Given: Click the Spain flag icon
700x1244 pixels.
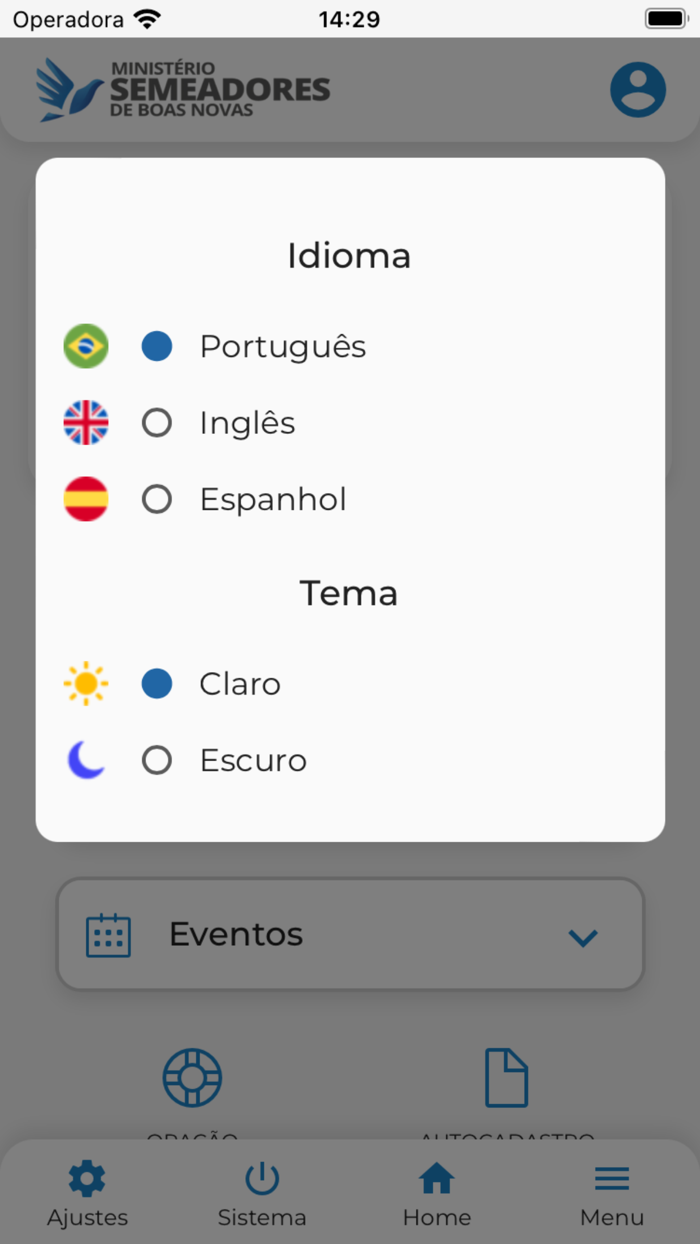Looking at the screenshot, I should 85,499.
